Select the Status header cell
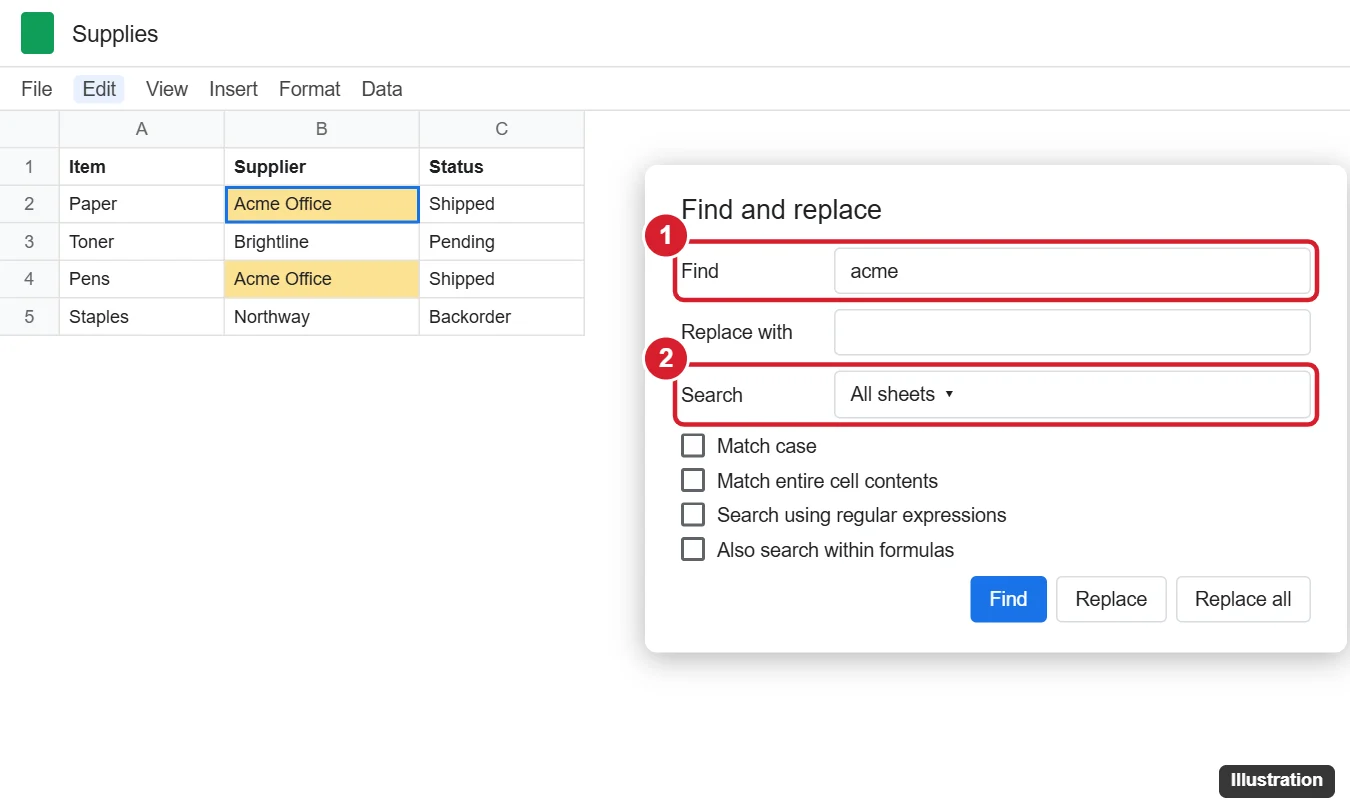This screenshot has width=1350, height=810. pos(502,167)
